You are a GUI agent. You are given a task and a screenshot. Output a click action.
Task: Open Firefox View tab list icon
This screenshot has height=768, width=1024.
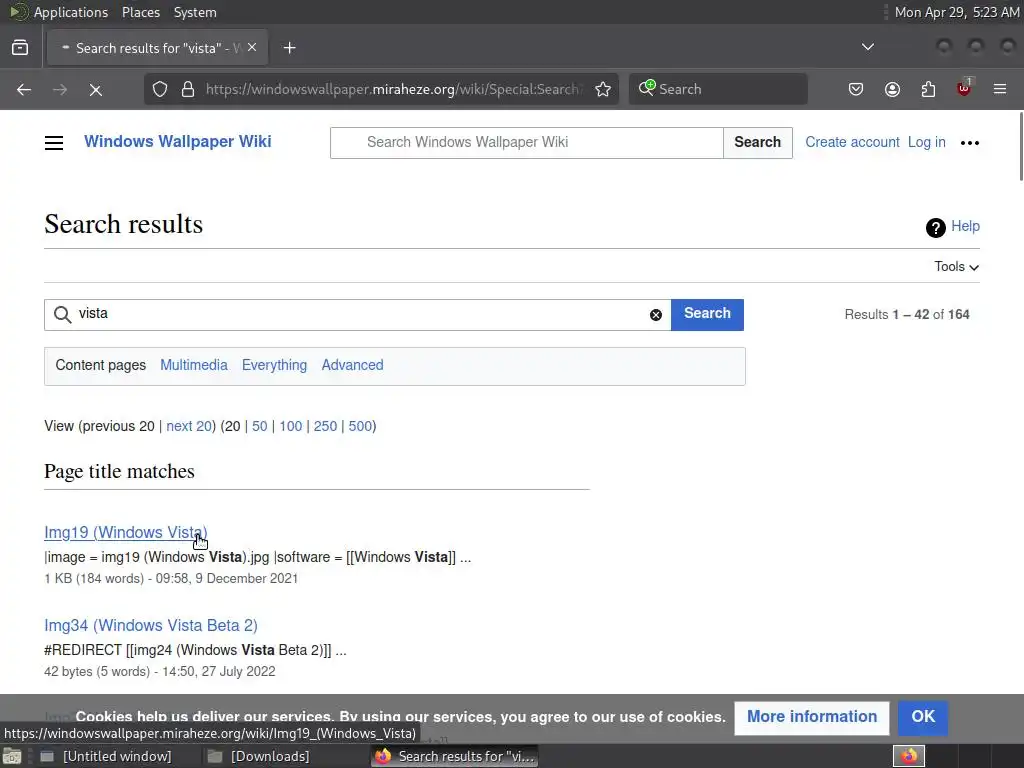coord(20,48)
